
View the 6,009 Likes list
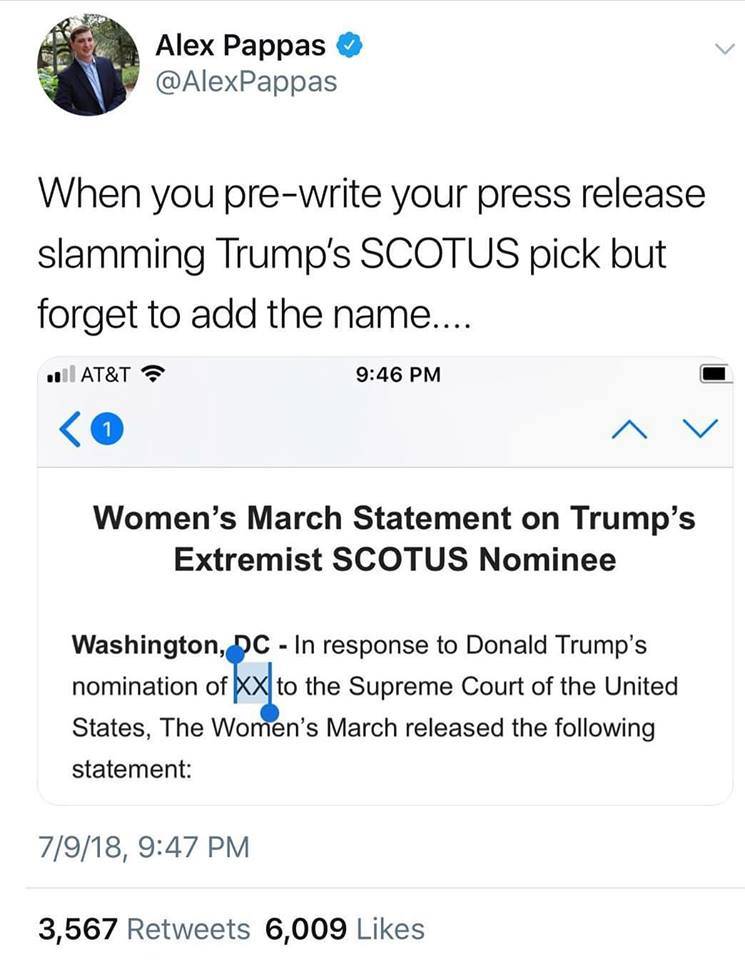[x=345, y=929]
